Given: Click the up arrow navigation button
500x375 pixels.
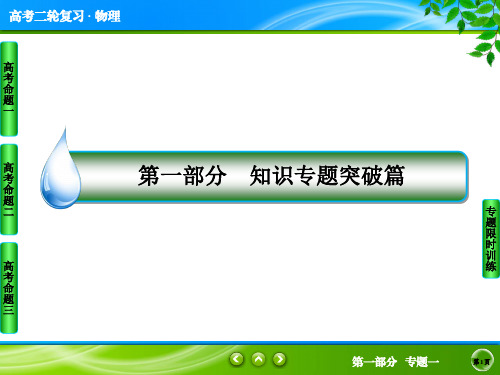Looking at the screenshot, I should [x=258, y=359].
